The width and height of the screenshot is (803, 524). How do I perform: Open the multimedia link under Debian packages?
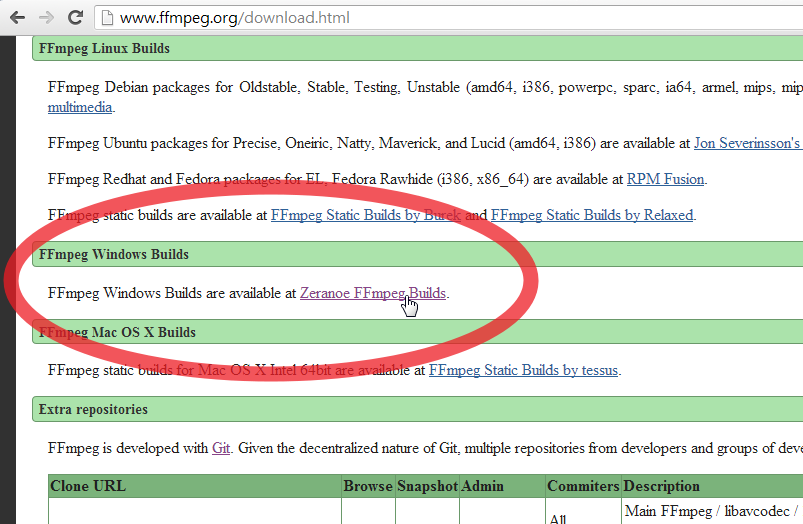pos(80,107)
